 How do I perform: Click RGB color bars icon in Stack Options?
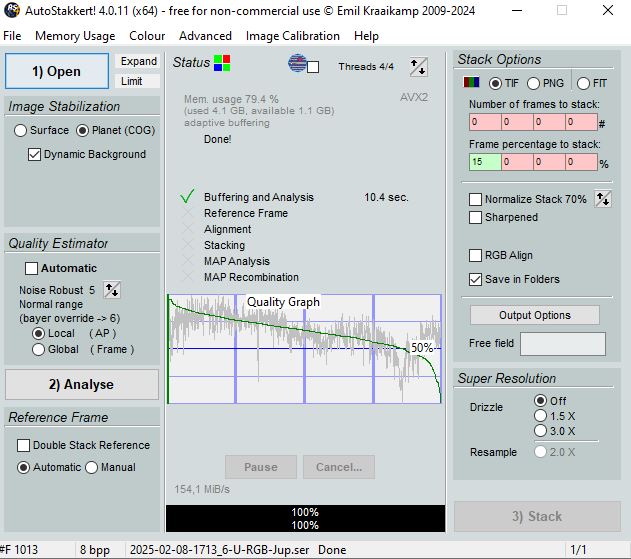471,83
